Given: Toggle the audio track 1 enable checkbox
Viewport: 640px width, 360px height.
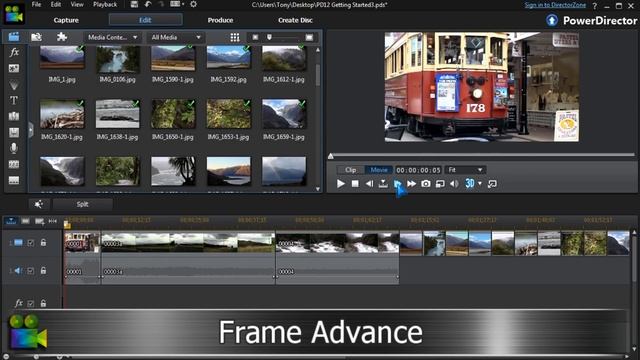Looking at the screenshot, I should pyautogui.click(x=31, y=271).
